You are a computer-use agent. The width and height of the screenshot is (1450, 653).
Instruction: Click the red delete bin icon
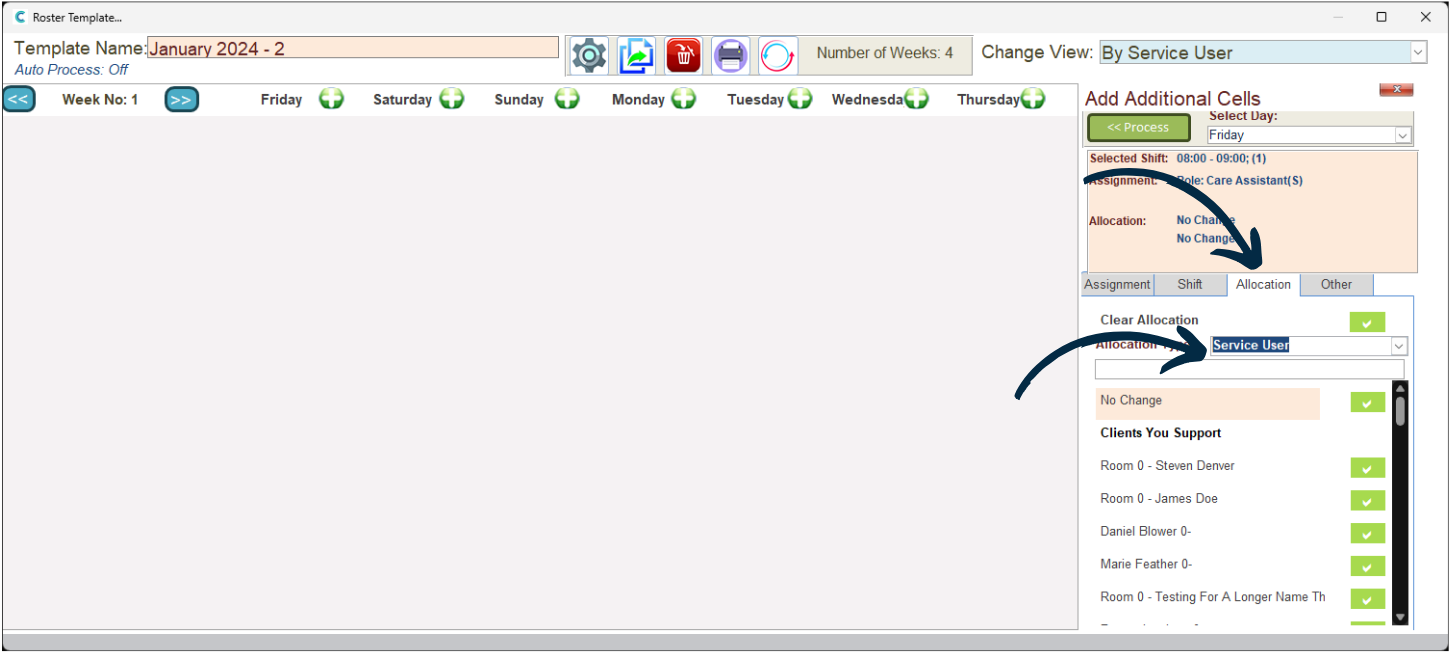pyautogui.click(x=683, y=55)
